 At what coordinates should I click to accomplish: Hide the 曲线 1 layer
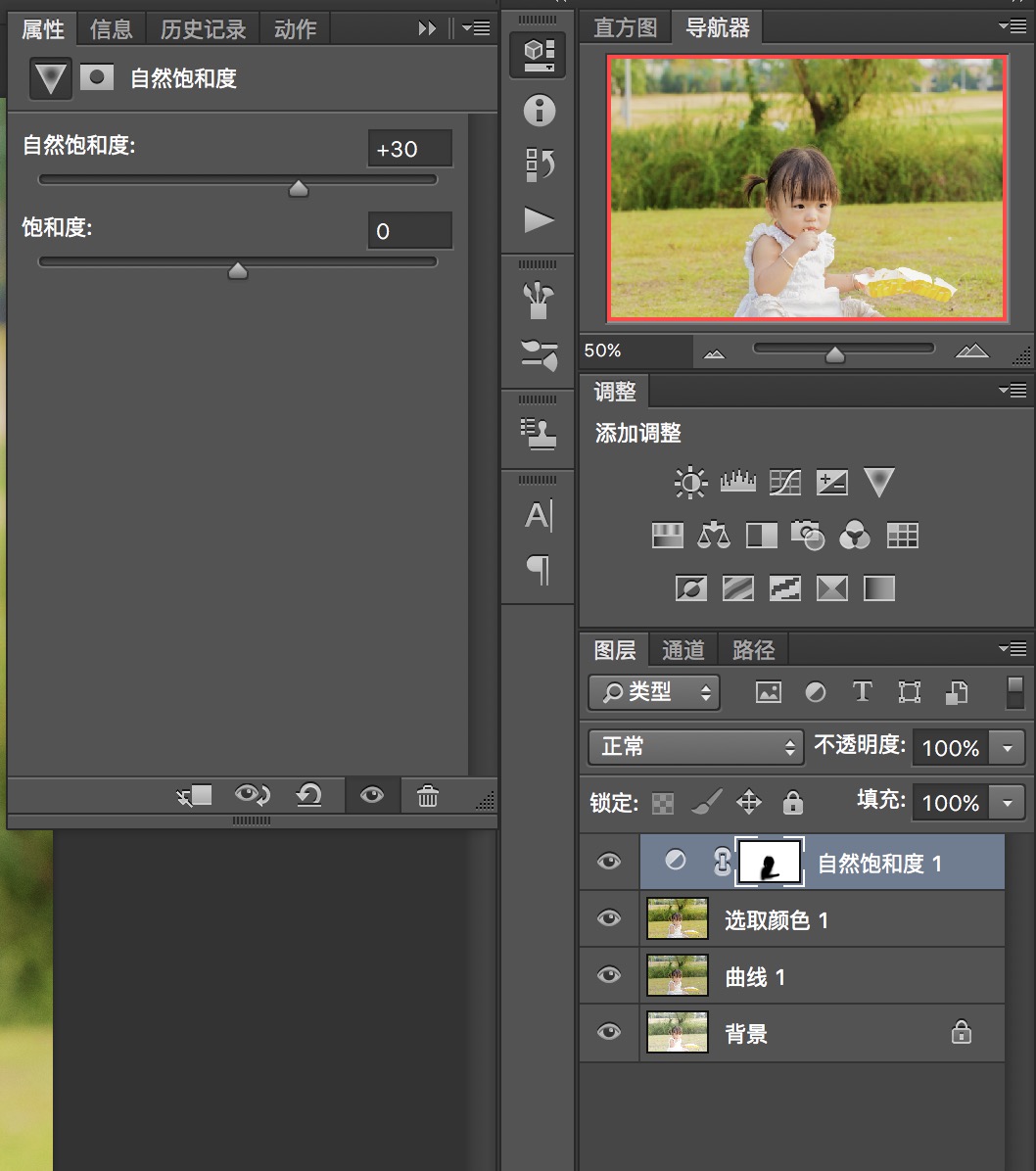[609, 976]
